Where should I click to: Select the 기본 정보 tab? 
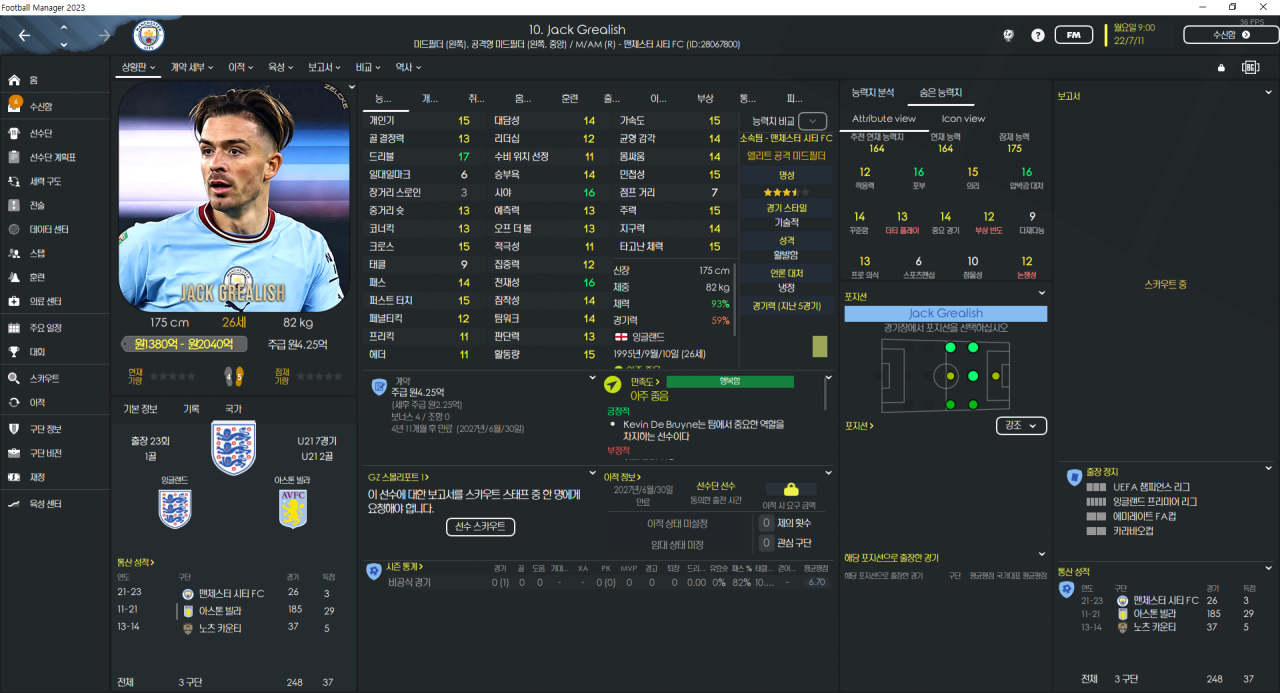pyautogui.click(x=140, y=409)
